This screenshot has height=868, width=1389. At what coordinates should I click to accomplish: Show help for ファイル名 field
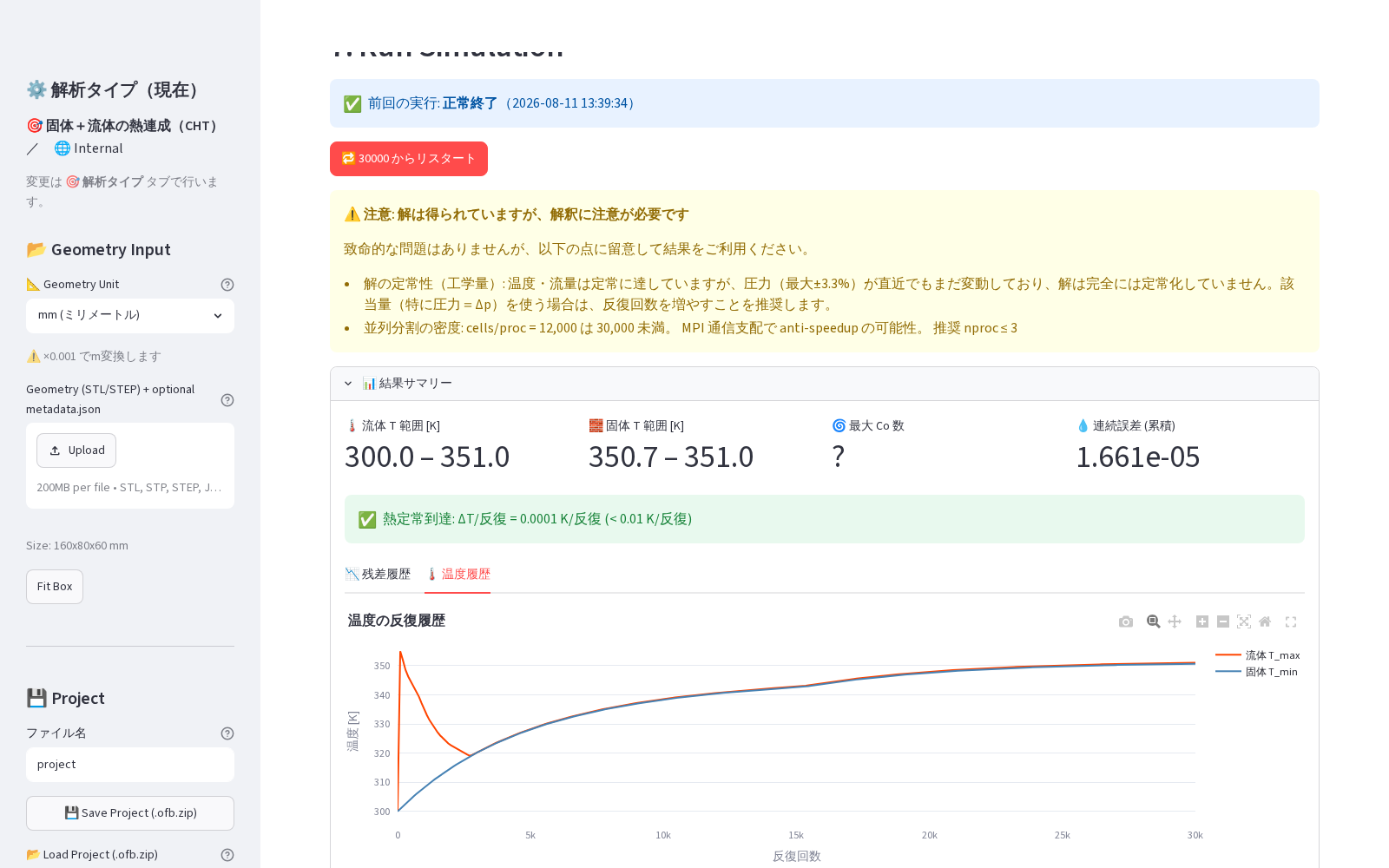click(227, 733)
